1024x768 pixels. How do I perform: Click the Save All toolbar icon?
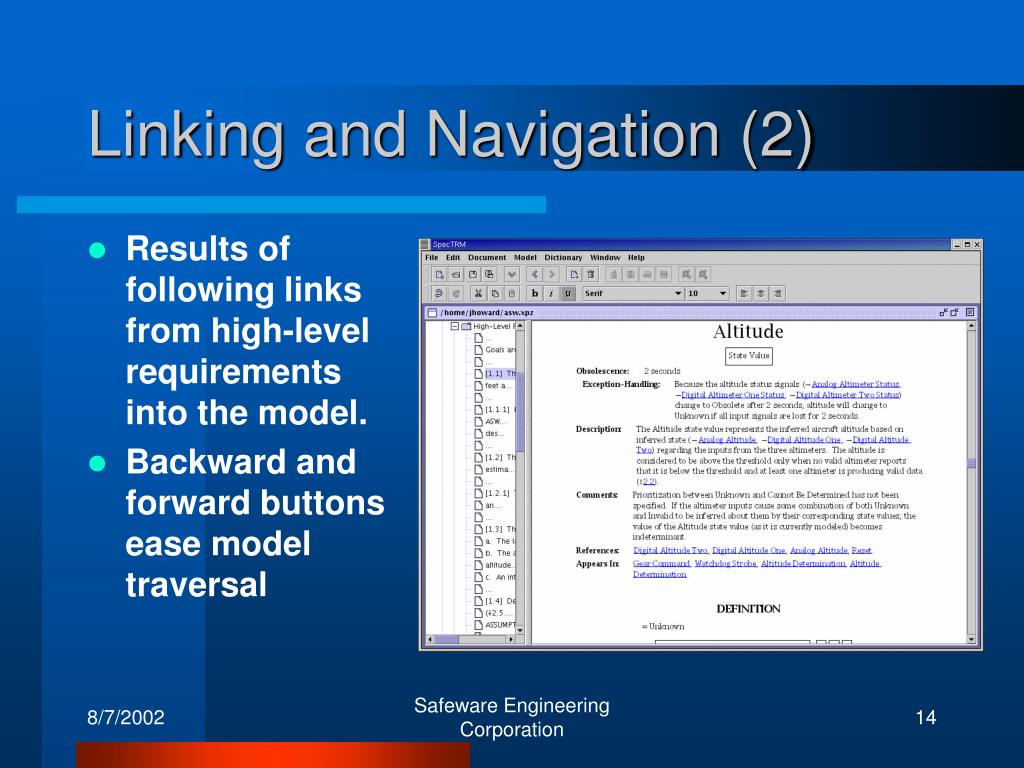tap(489, 275)
